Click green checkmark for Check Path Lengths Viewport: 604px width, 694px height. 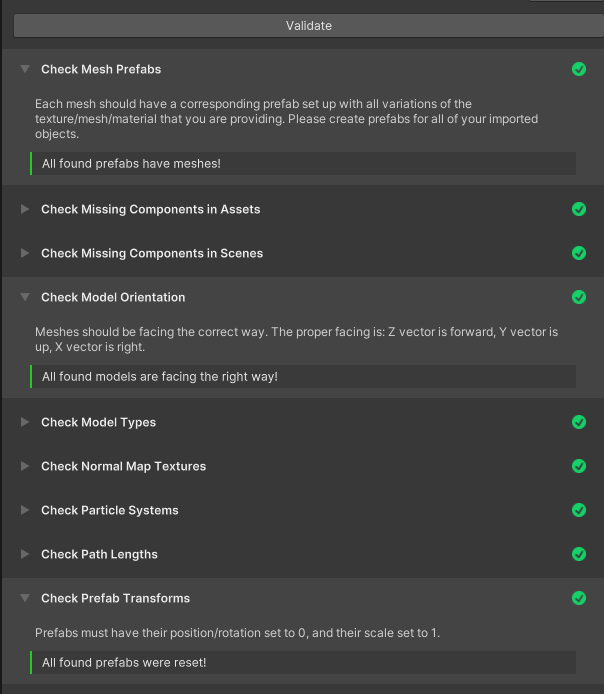coord(578,554)
